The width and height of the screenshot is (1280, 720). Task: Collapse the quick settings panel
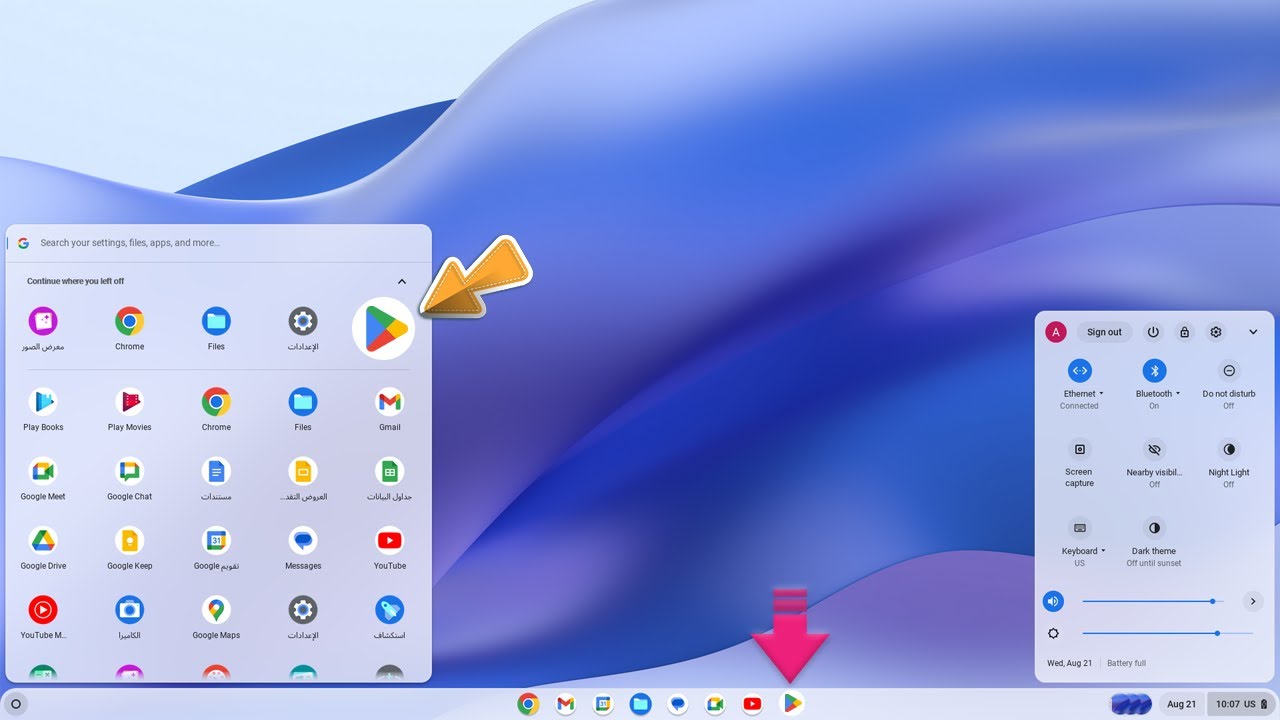[1253, 332]
